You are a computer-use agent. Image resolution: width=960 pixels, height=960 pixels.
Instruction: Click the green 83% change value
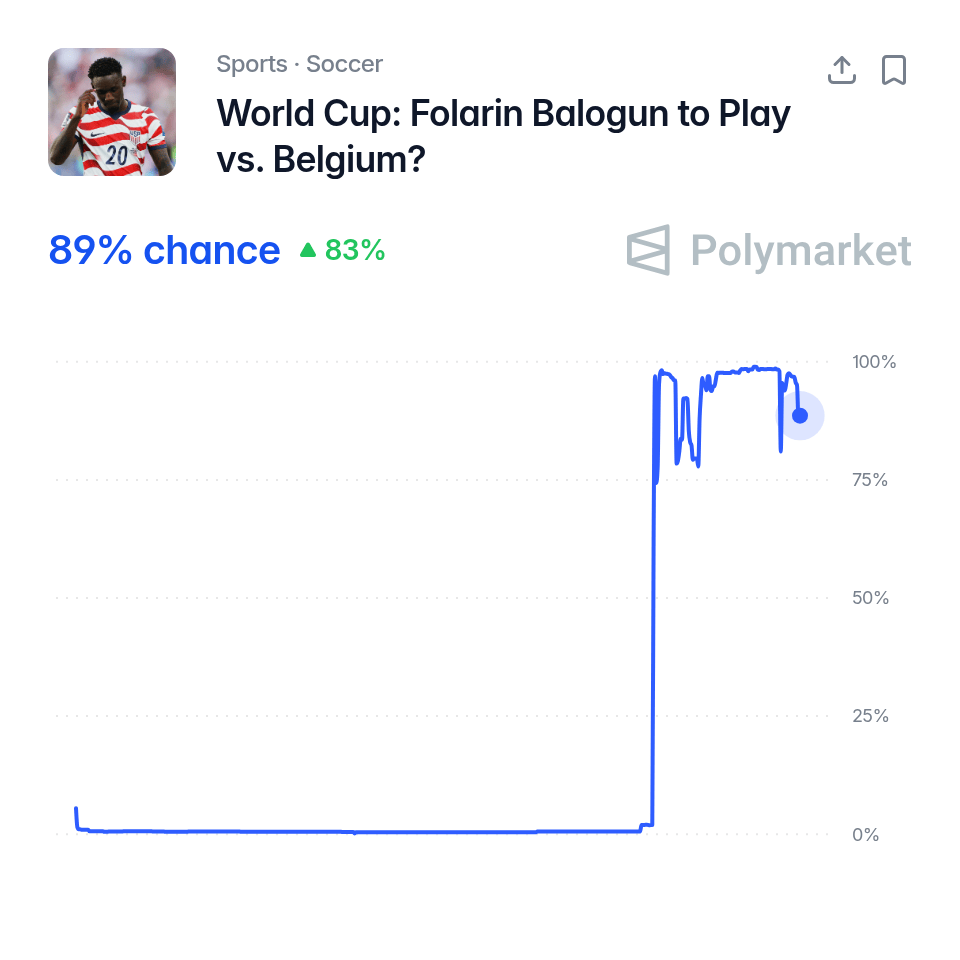(x=354, y=250)
